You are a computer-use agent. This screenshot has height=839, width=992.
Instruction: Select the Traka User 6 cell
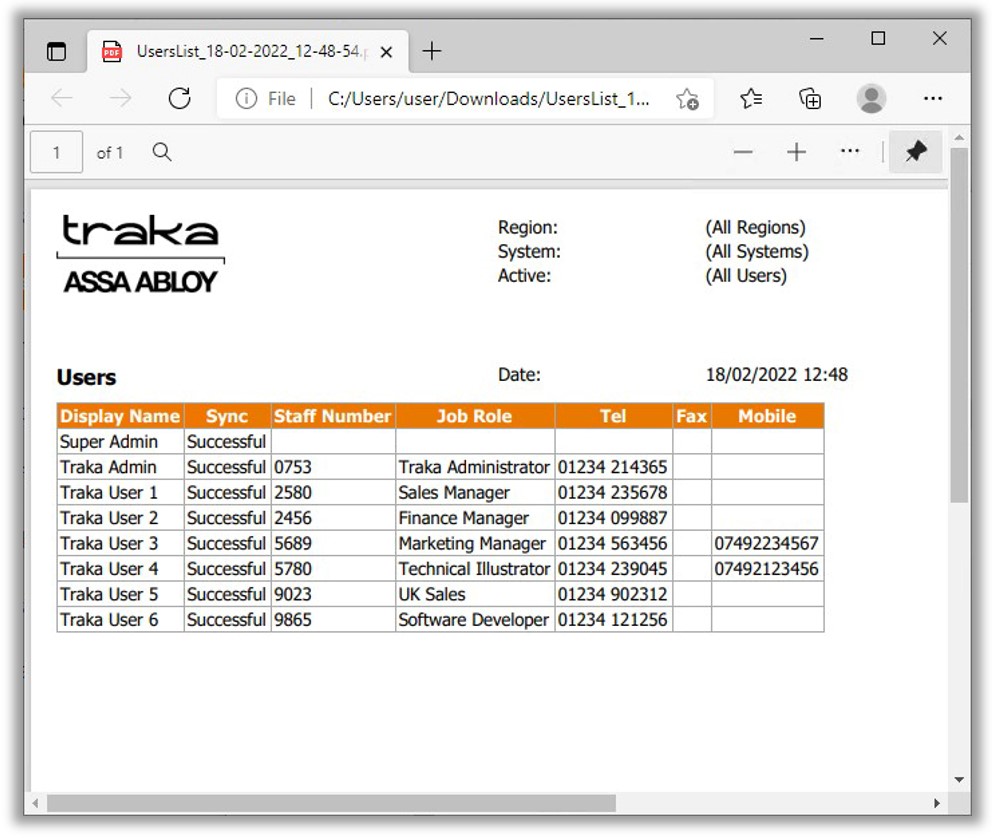pos(120,619)
